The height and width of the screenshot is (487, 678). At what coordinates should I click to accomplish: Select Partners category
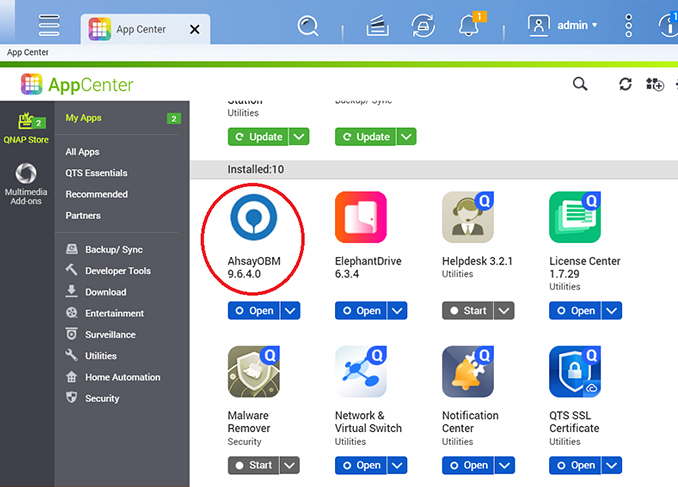(83, 215)
